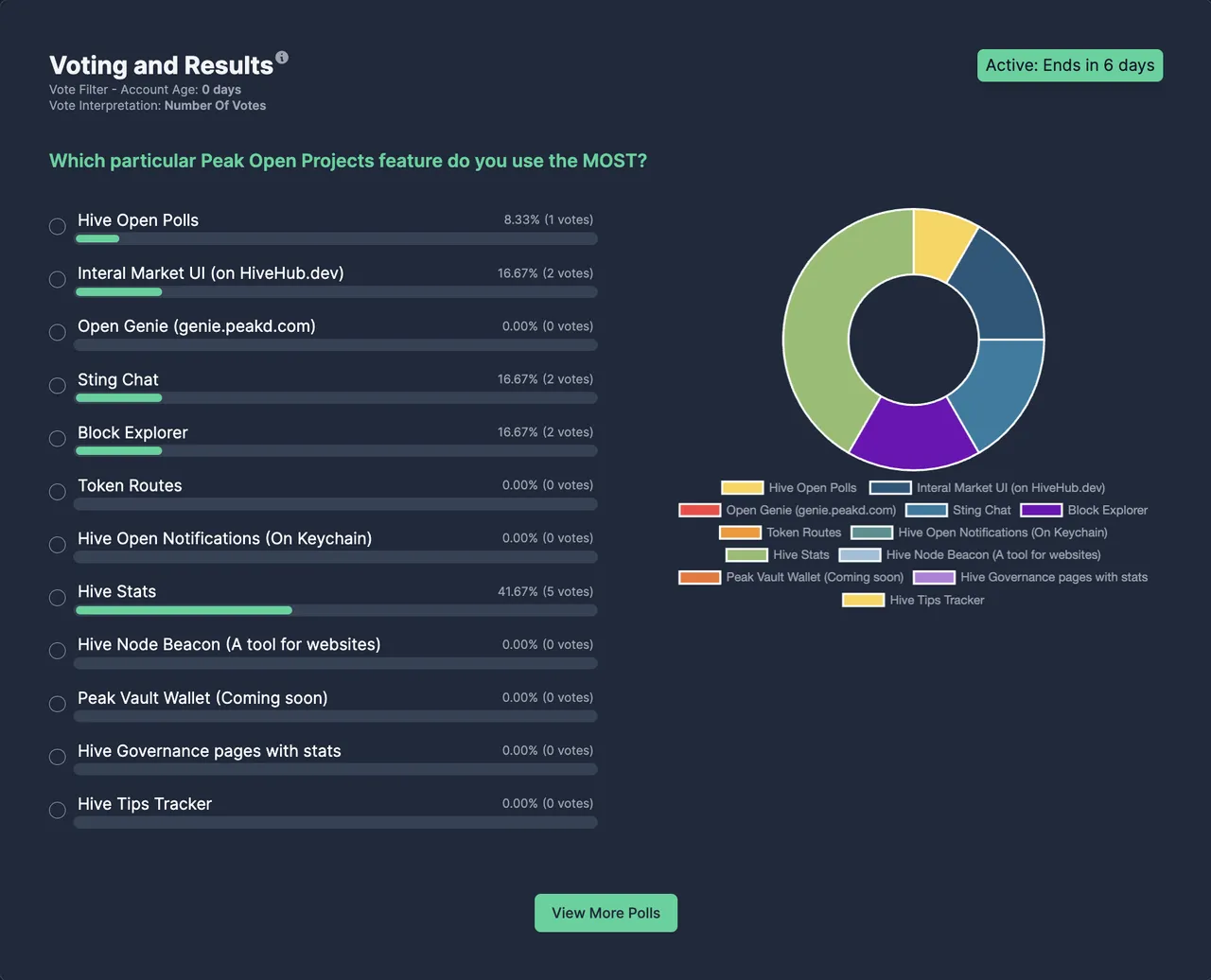Viewport: 1211px width, 980px height.
Task: Pick the Hive Node Beacon radio option
Action: (x=58, y=651)
